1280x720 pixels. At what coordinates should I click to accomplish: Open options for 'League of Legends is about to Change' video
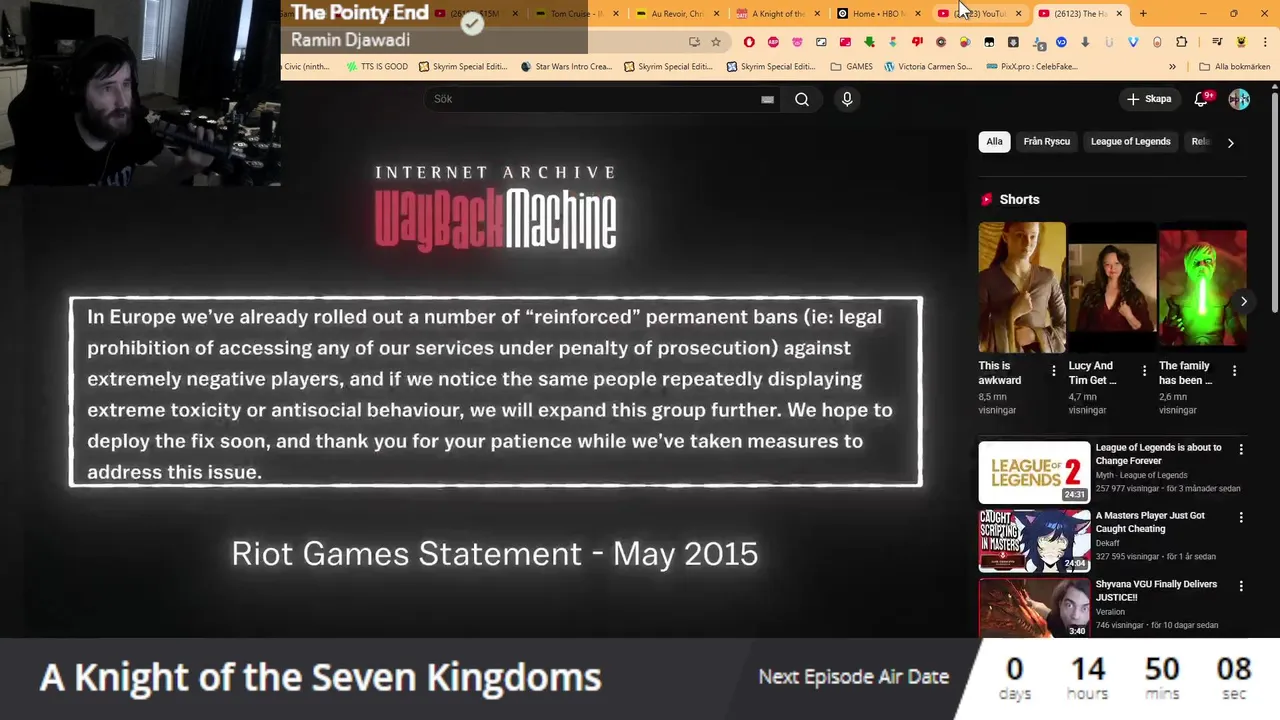coord(1241,450)
